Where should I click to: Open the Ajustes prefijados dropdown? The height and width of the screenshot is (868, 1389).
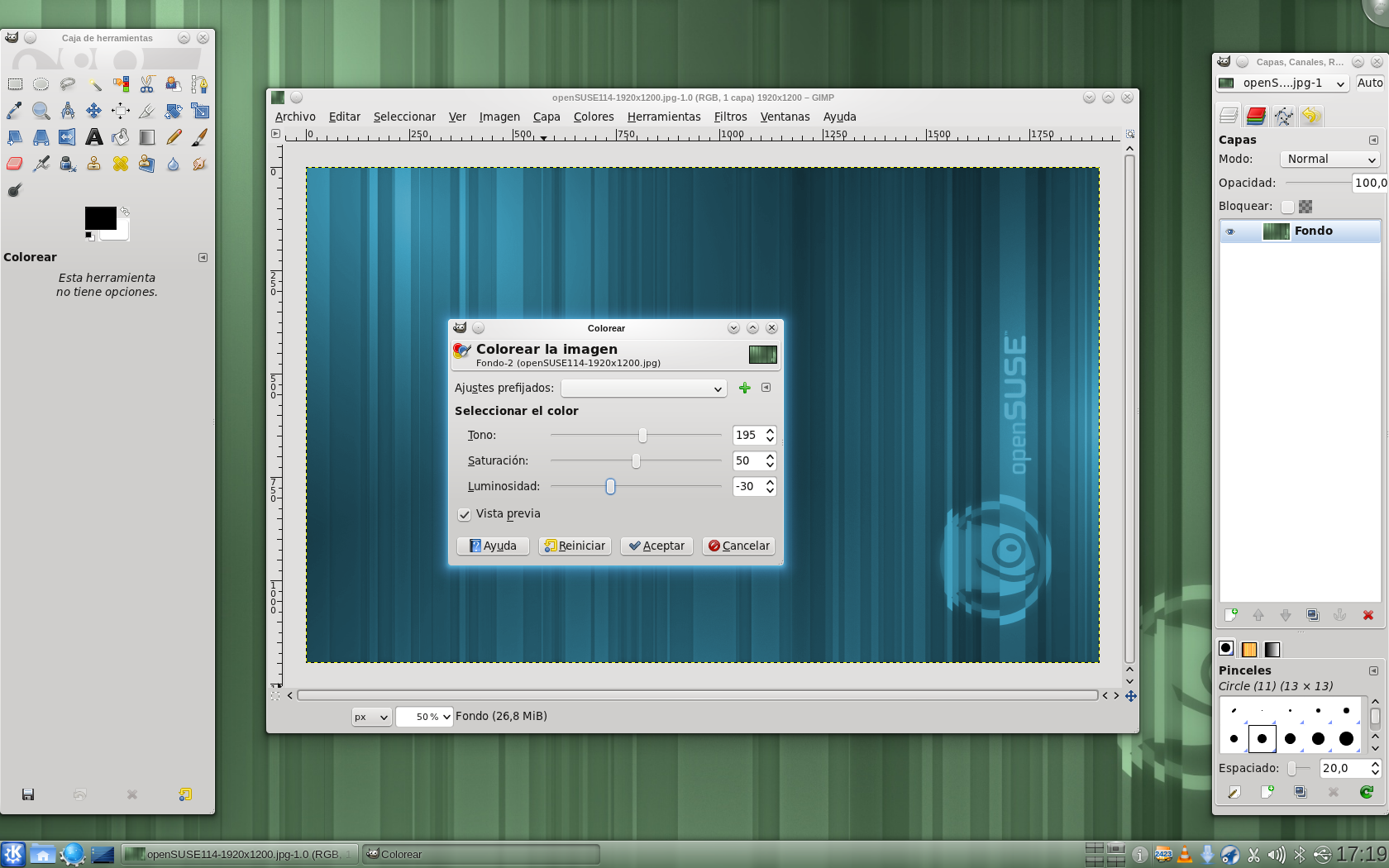pyautogui.click(x=643, y=389)
